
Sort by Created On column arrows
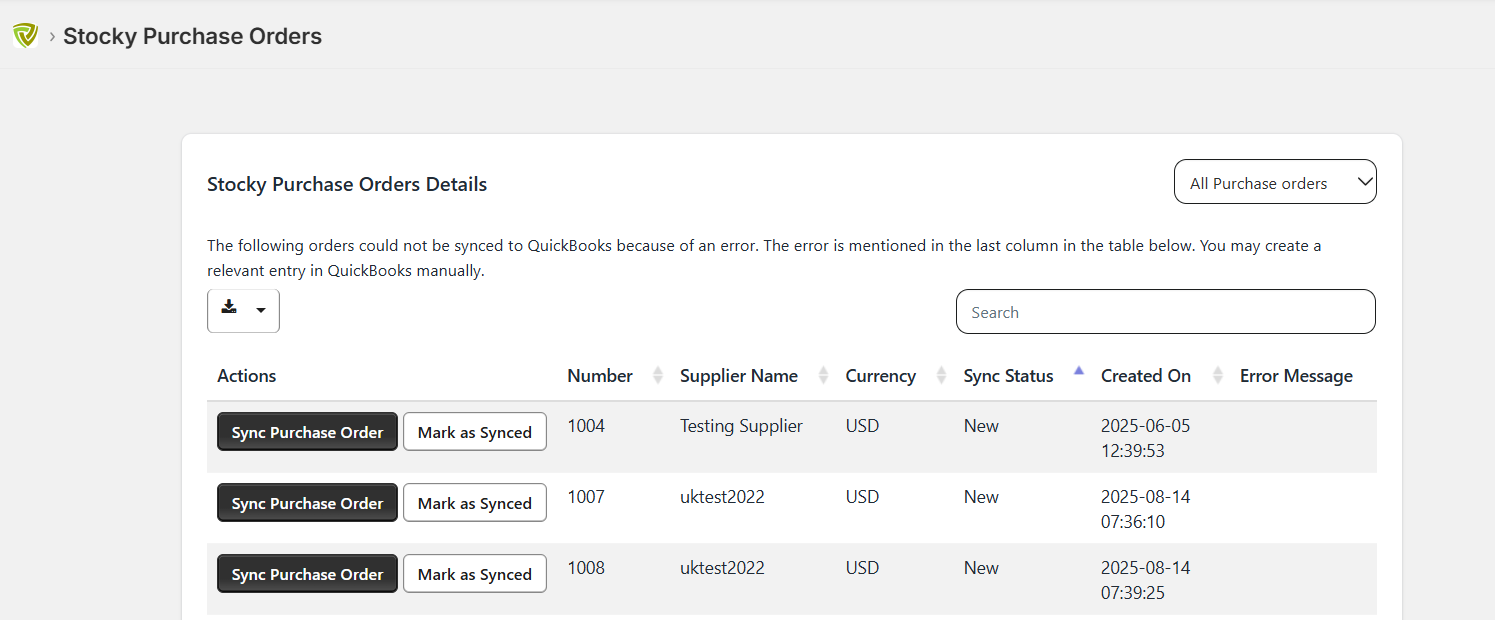(1217, 376)
